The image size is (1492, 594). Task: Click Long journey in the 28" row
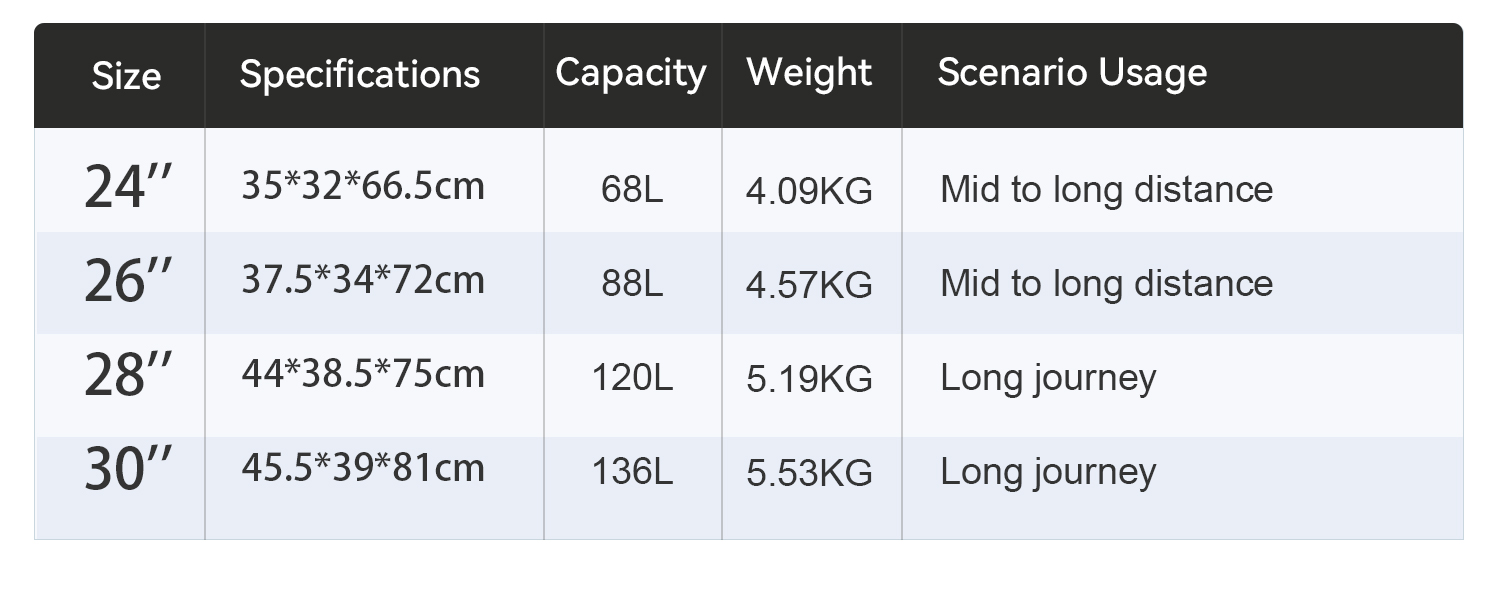click(1048, 379)
